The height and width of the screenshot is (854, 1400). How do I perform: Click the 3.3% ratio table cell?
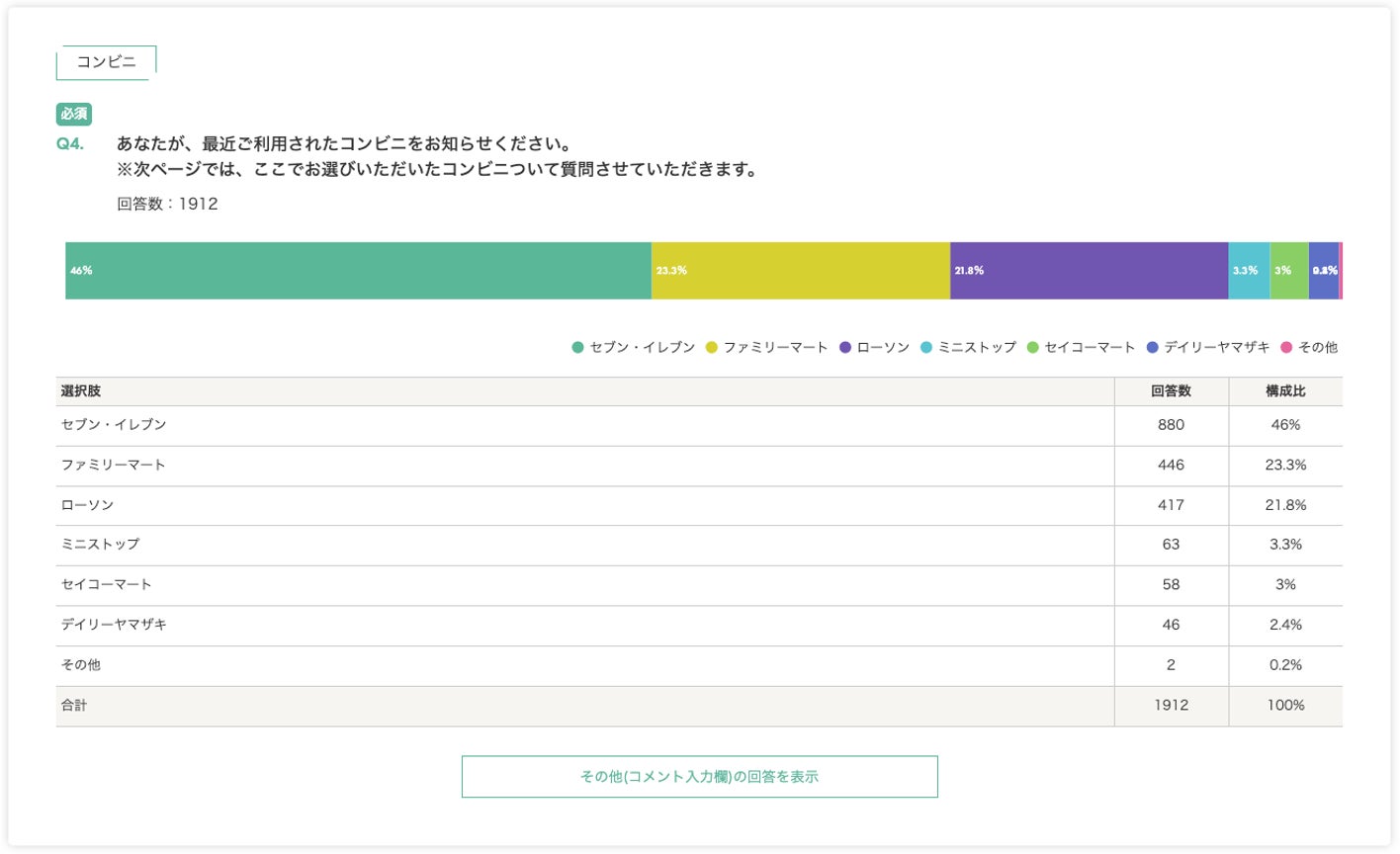(x=1285, y=545)
